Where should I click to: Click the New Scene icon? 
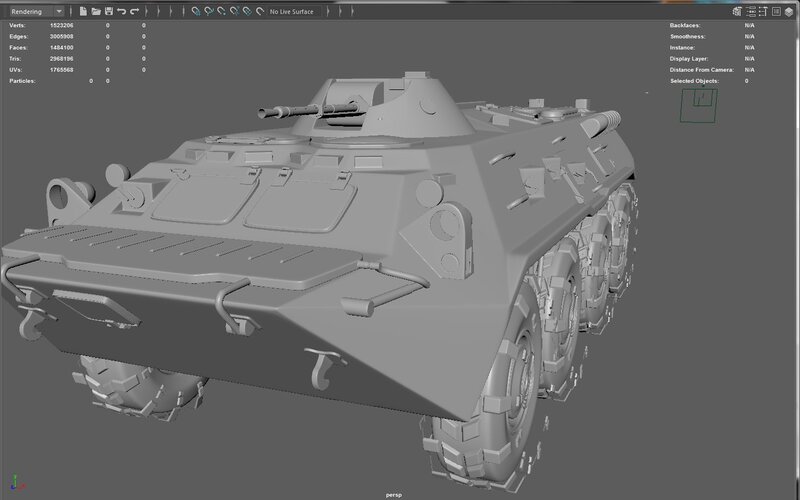tap(82, 11)
